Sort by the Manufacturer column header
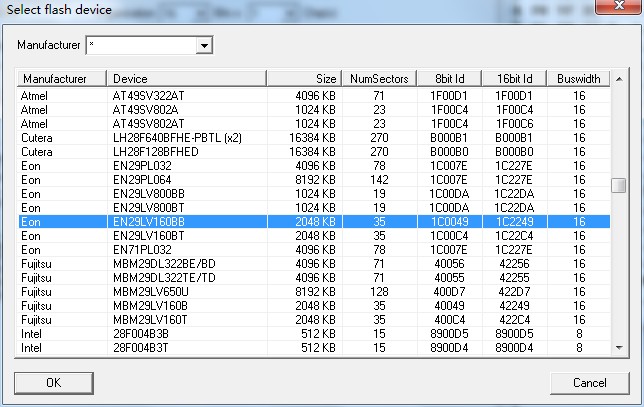644x407 pixels. point(62,78)
